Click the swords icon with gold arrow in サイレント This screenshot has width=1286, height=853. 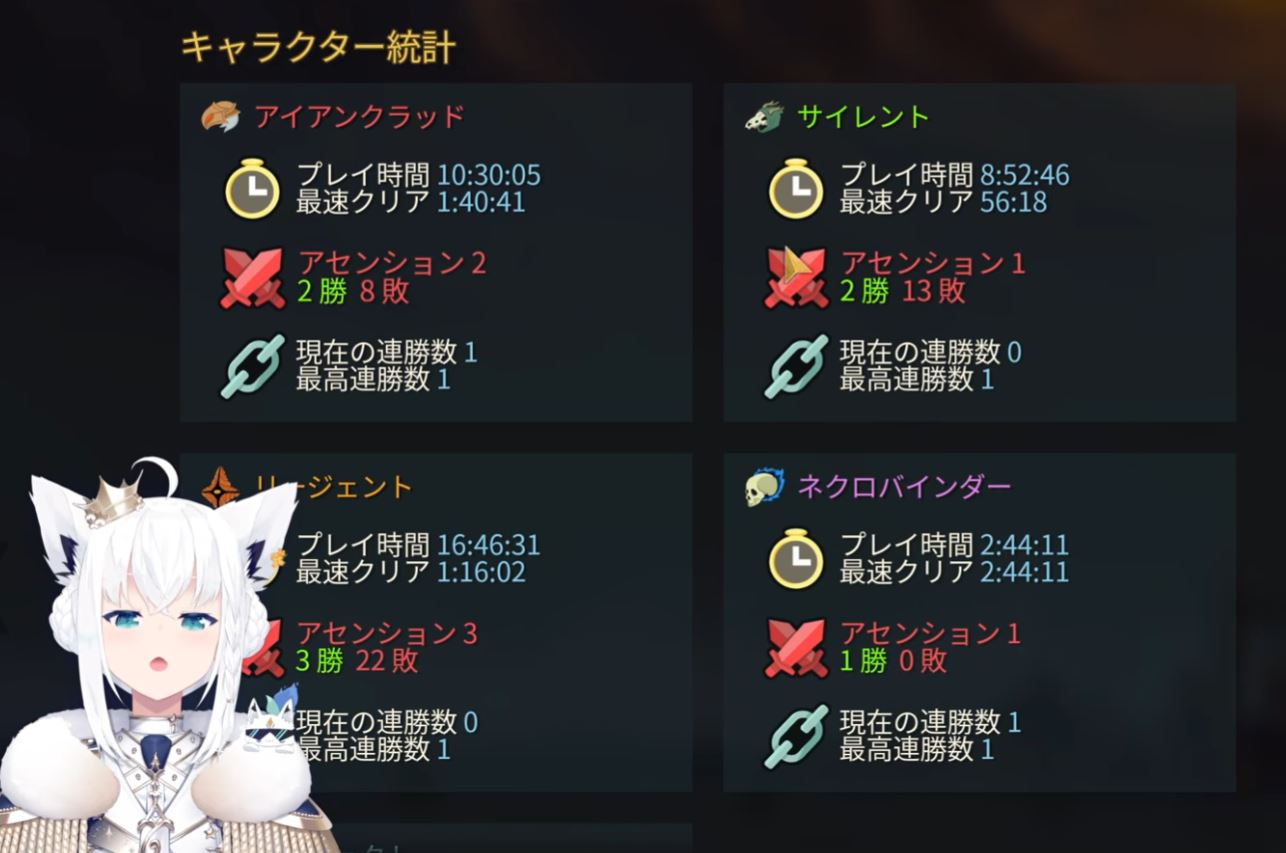pos(796,277)
